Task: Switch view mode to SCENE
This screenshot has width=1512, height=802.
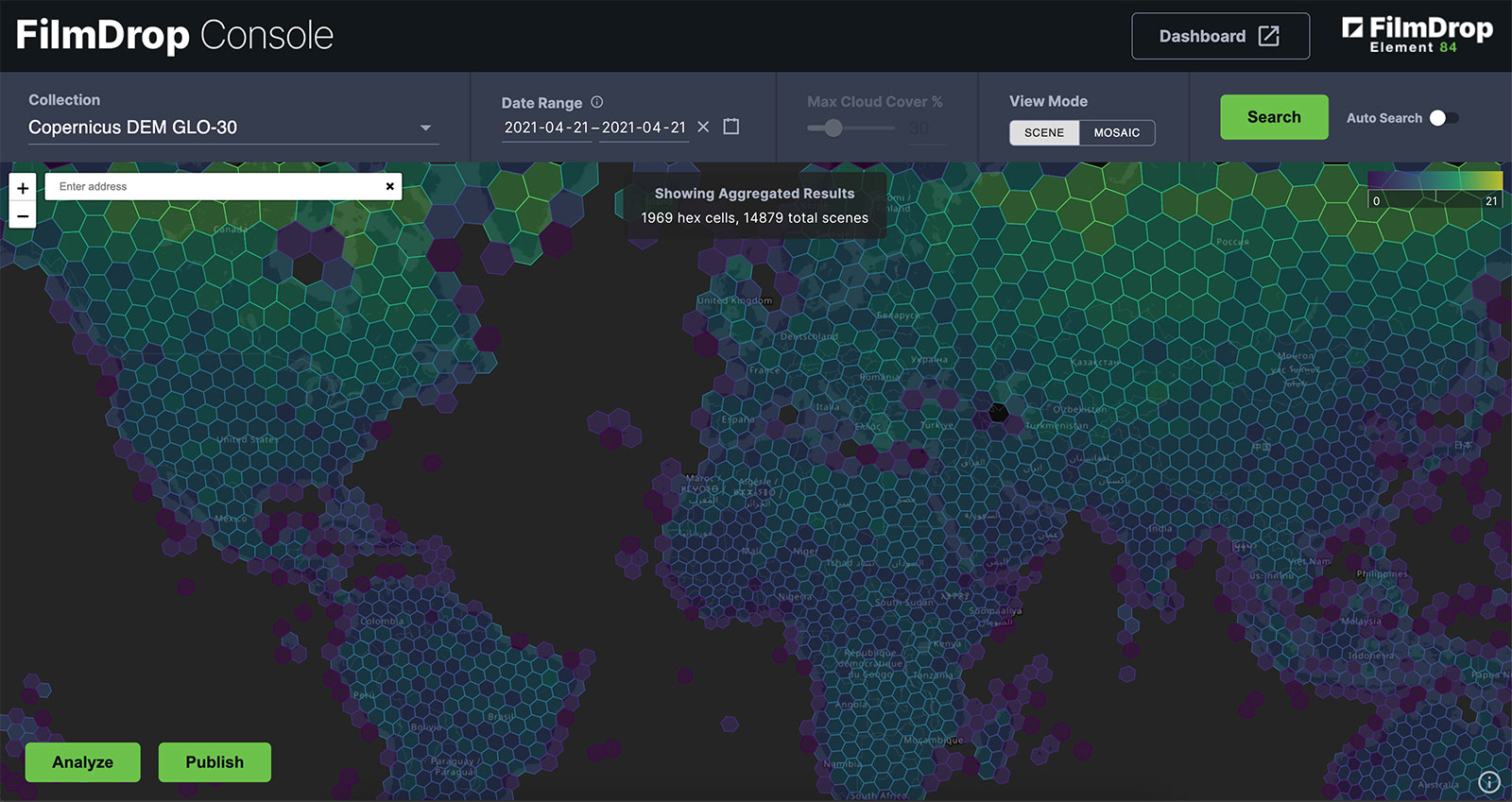Action: tap(1044, 132)
